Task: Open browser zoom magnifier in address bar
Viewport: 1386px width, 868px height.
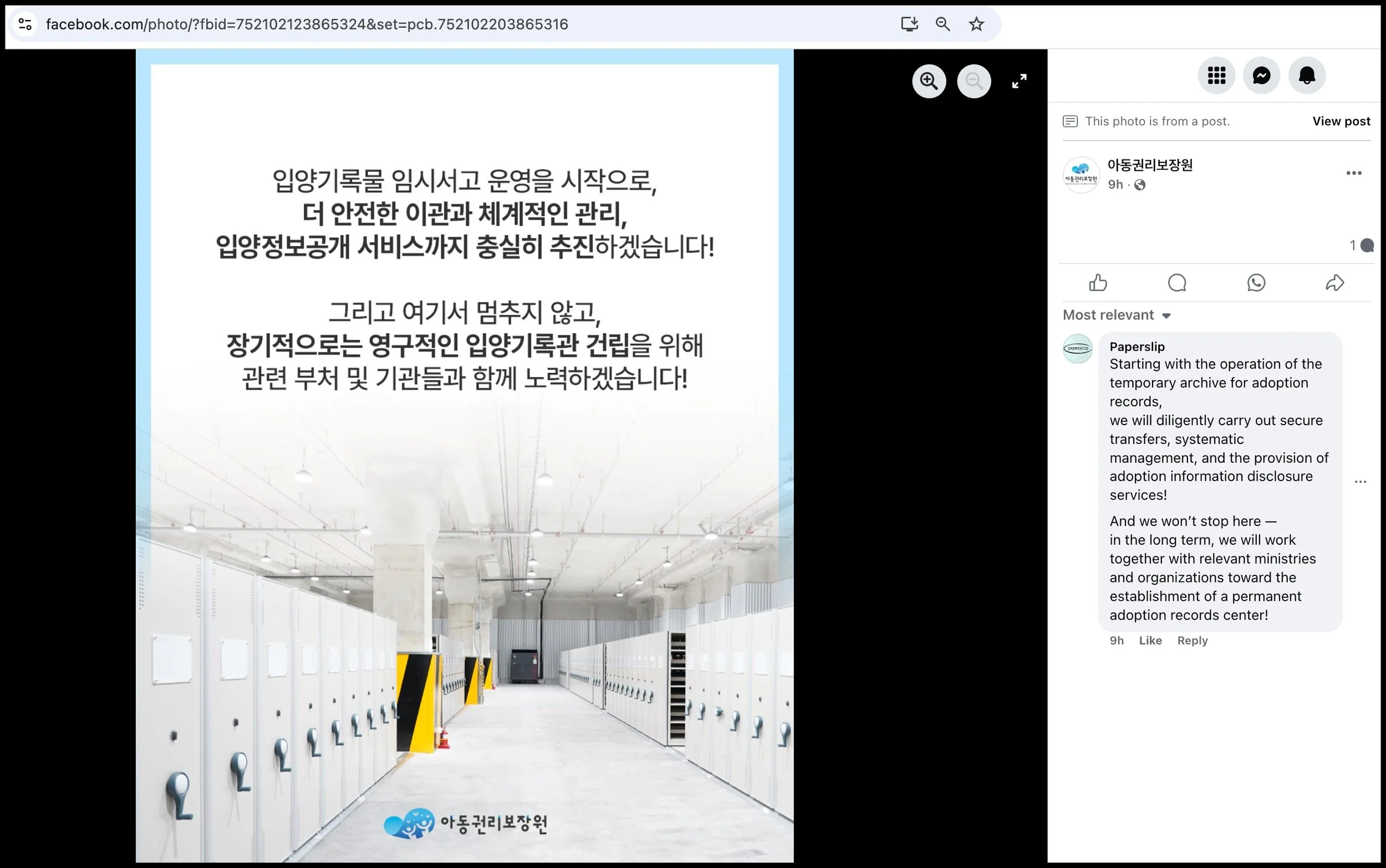Action: click(x=942, y=24)
